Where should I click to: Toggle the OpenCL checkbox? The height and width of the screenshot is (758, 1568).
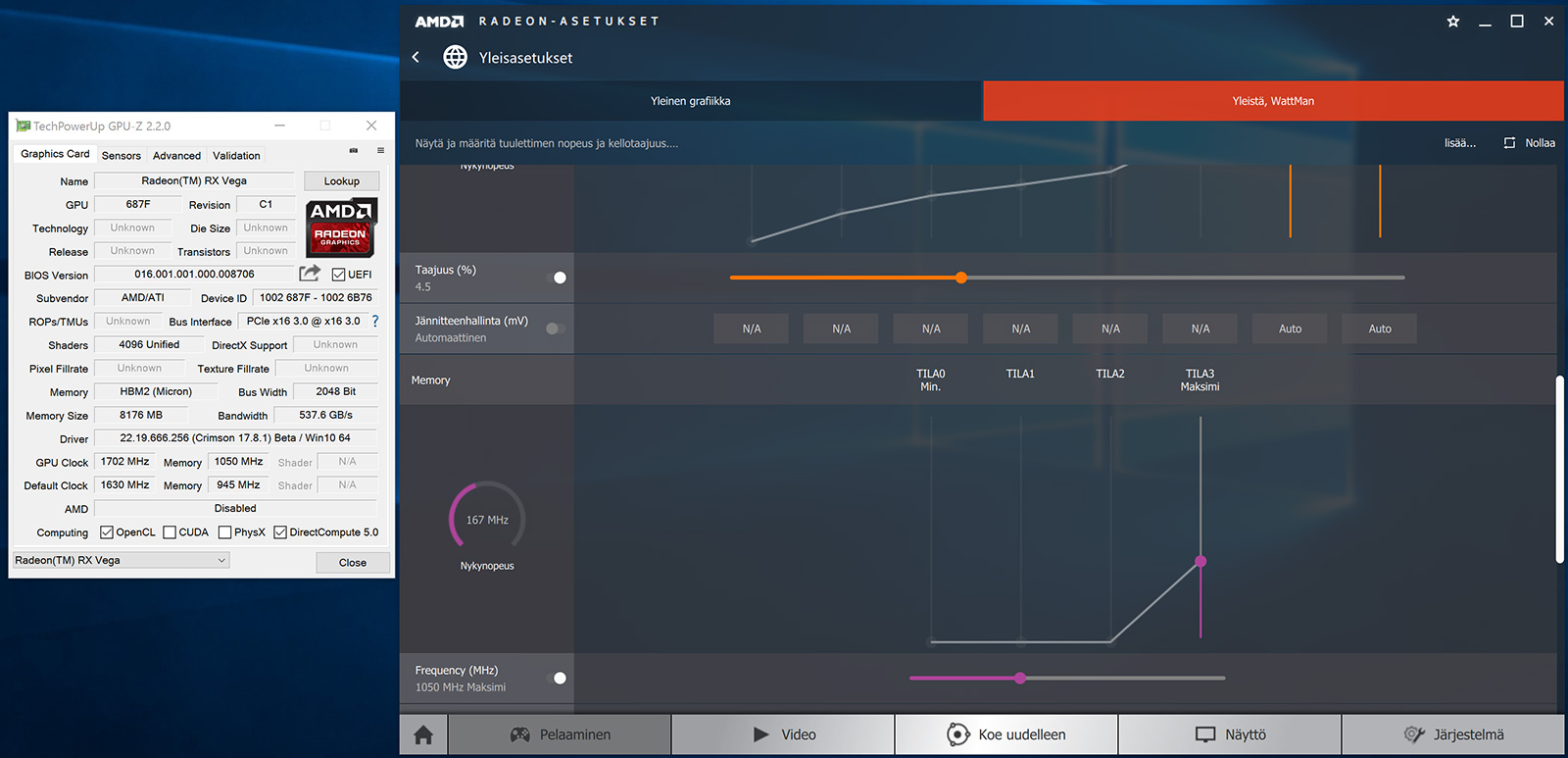tap(107, 532)
